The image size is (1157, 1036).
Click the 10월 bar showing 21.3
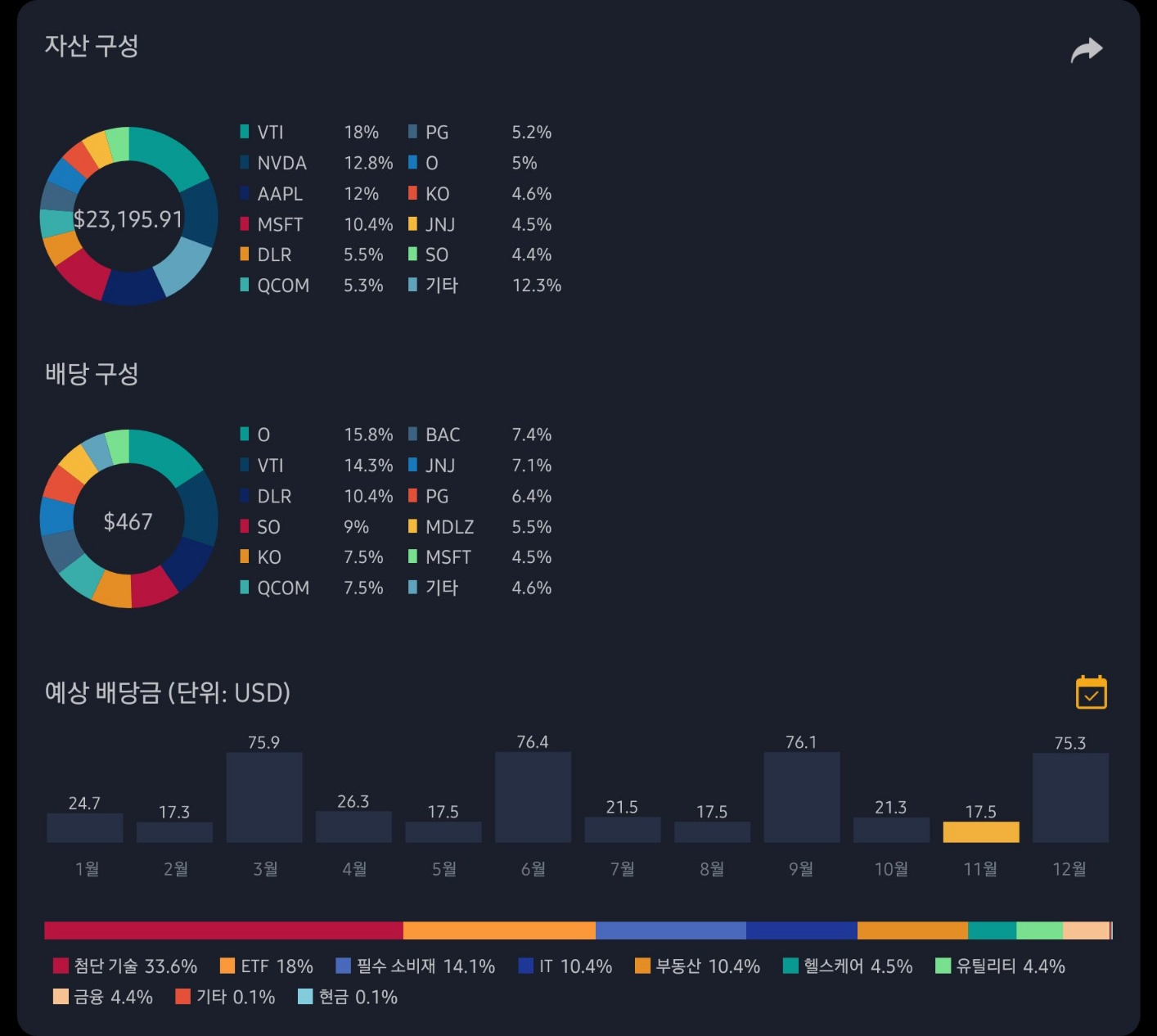click(891, 830)
